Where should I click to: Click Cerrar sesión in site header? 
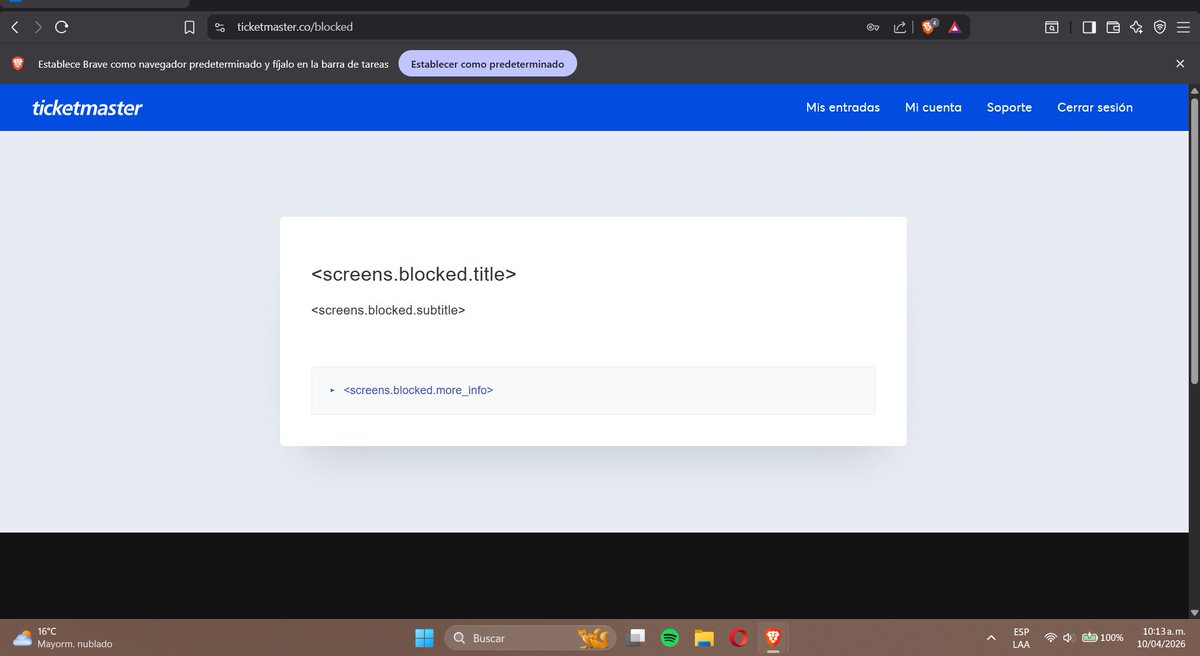pyautogui.click(x=1095, y=107)
